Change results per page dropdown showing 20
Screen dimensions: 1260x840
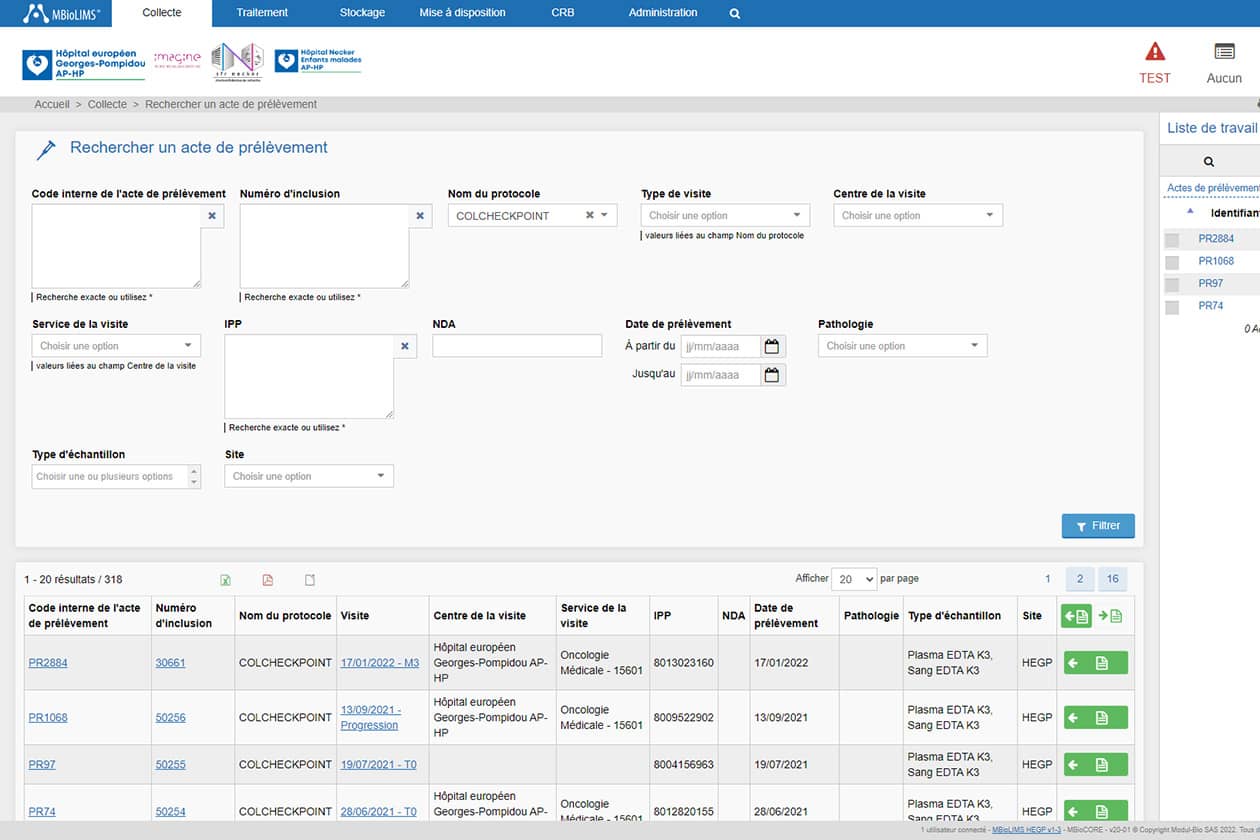(x=854, y=579)
